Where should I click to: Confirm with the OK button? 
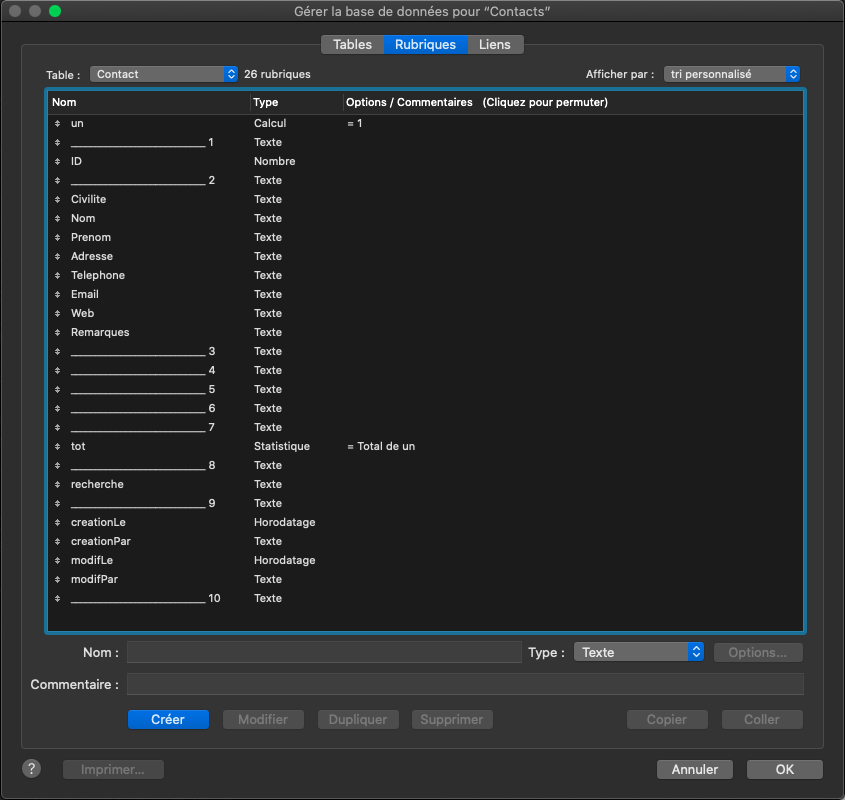pos(784,769)
